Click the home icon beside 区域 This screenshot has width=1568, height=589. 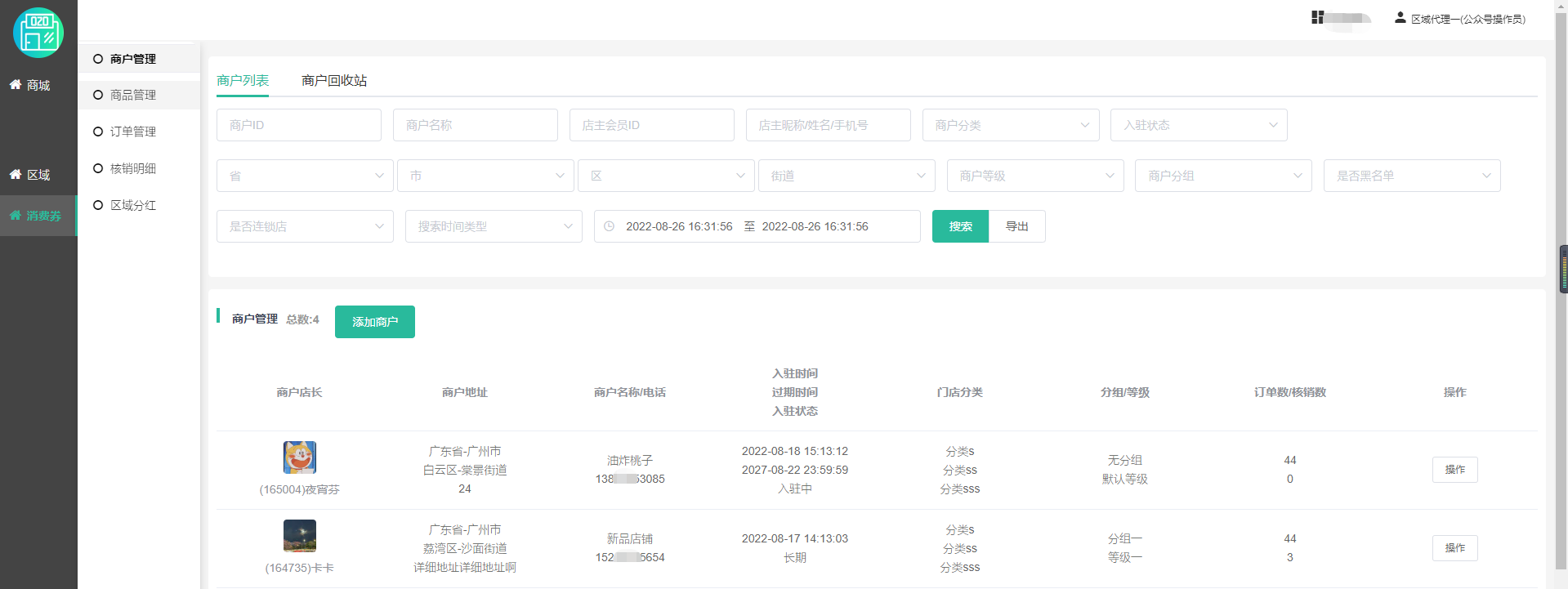(x=16, y=174)
